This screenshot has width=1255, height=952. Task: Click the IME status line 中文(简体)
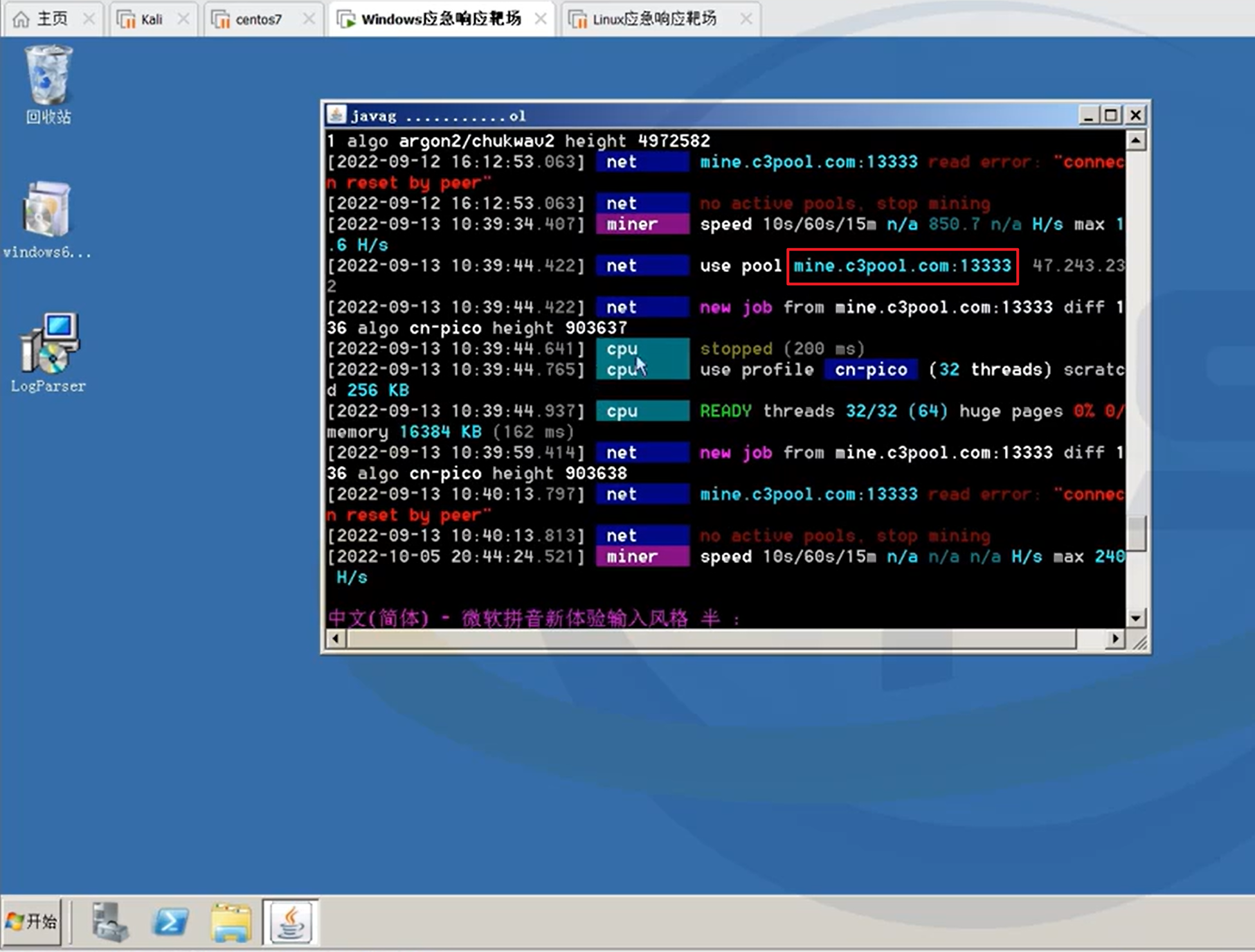pyautogui.click(x=534, y=618)
